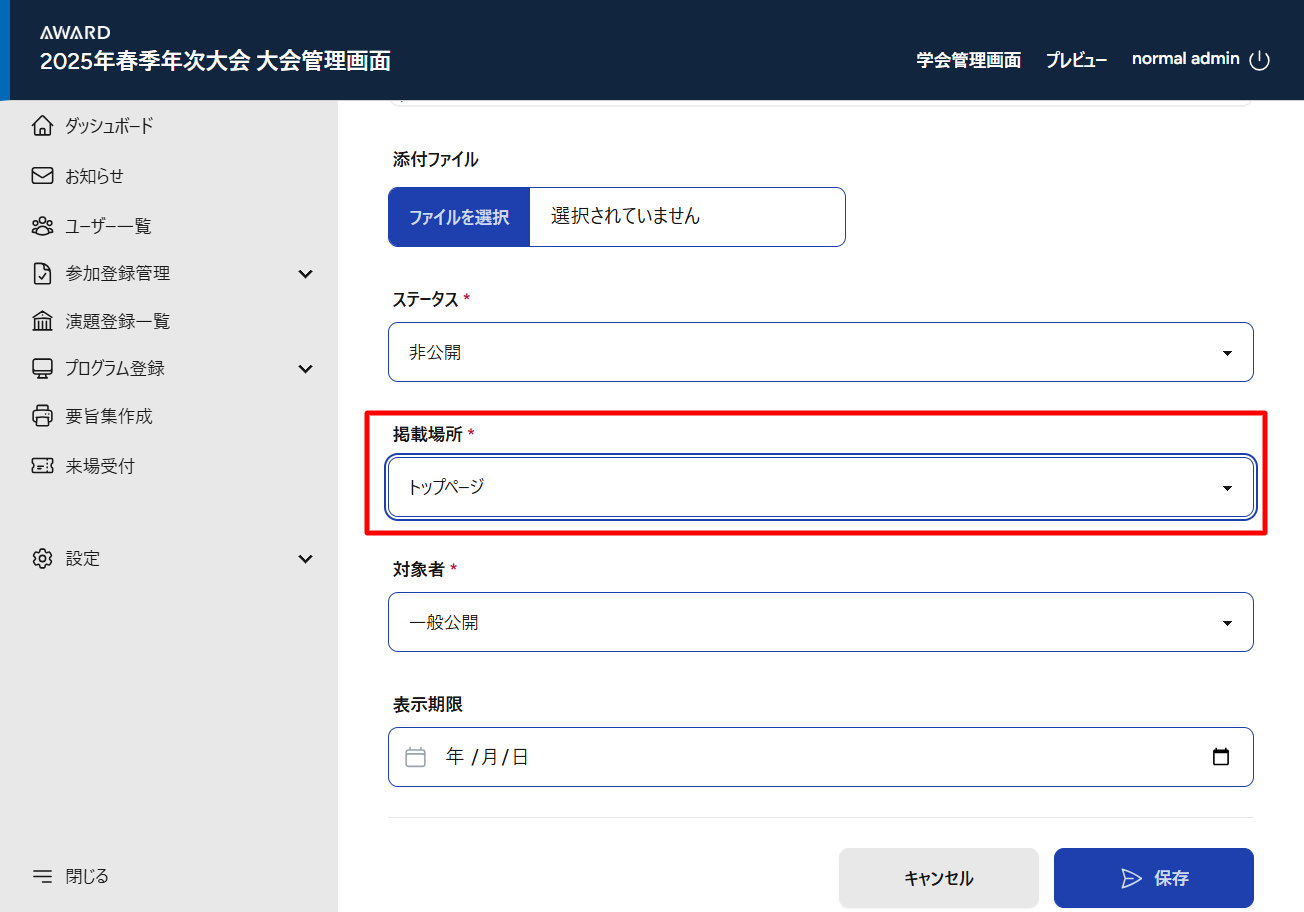Save the form with 保存
This screenshot has width=1304, height=912.
click(x=1153, y=878)
